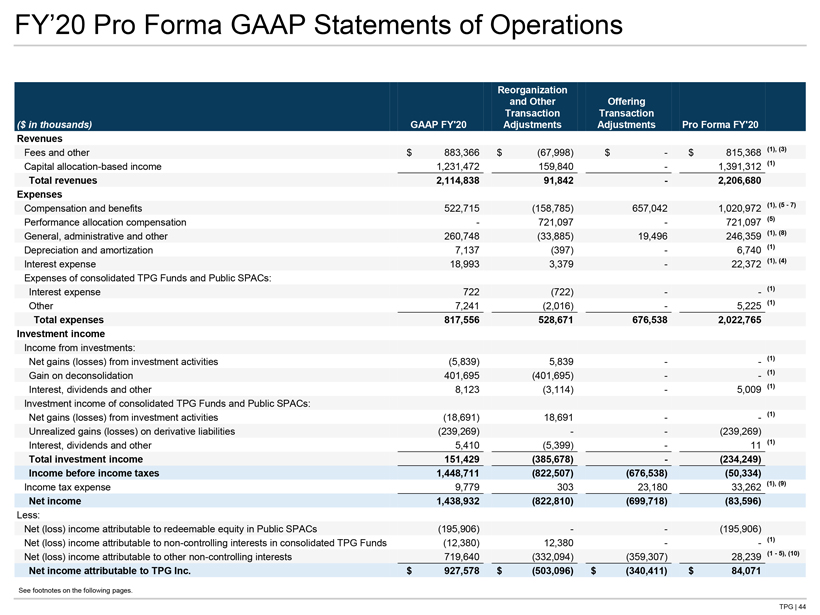Click the Net income row label
Viewport: 820px width, 615px height.
pos(55,501)
